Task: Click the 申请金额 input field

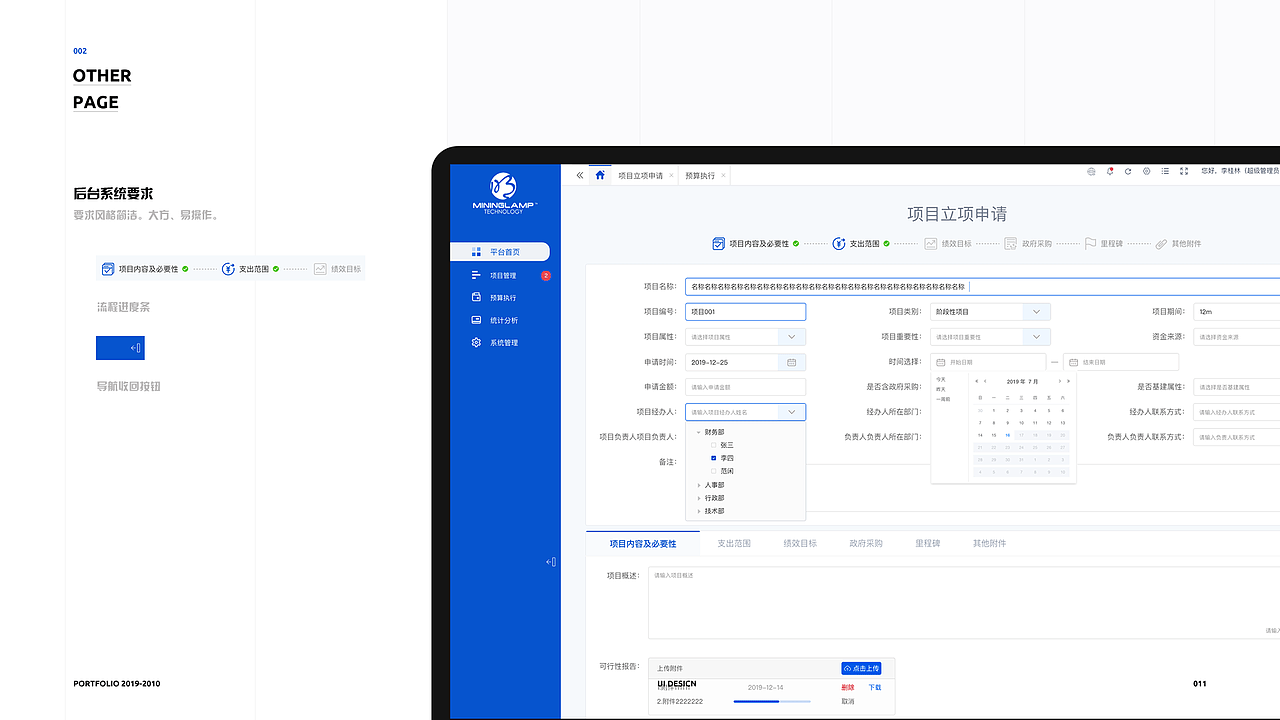Action: tap(745, 387)
